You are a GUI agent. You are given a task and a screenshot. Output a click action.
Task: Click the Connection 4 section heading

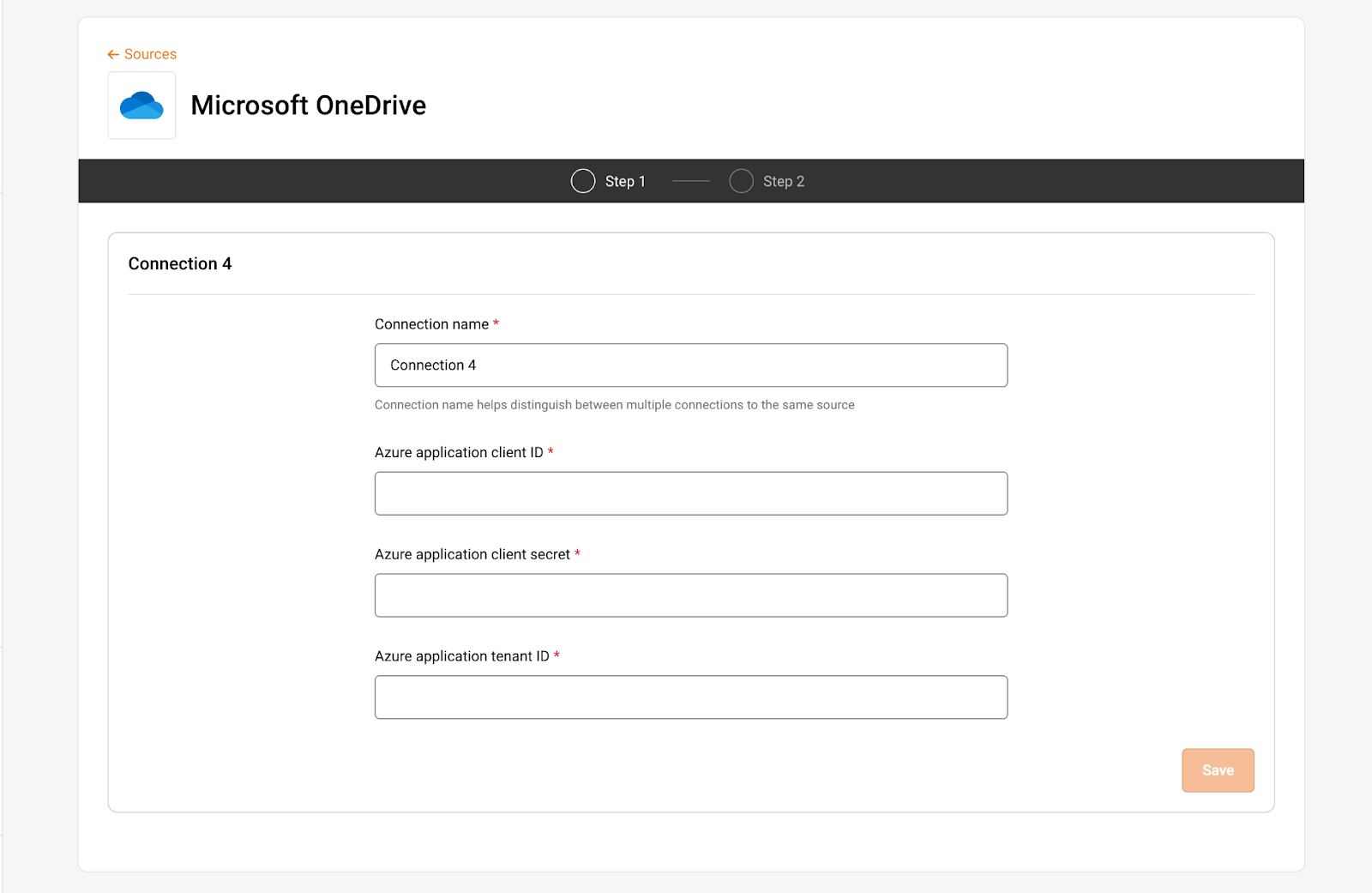pos(180,264)
